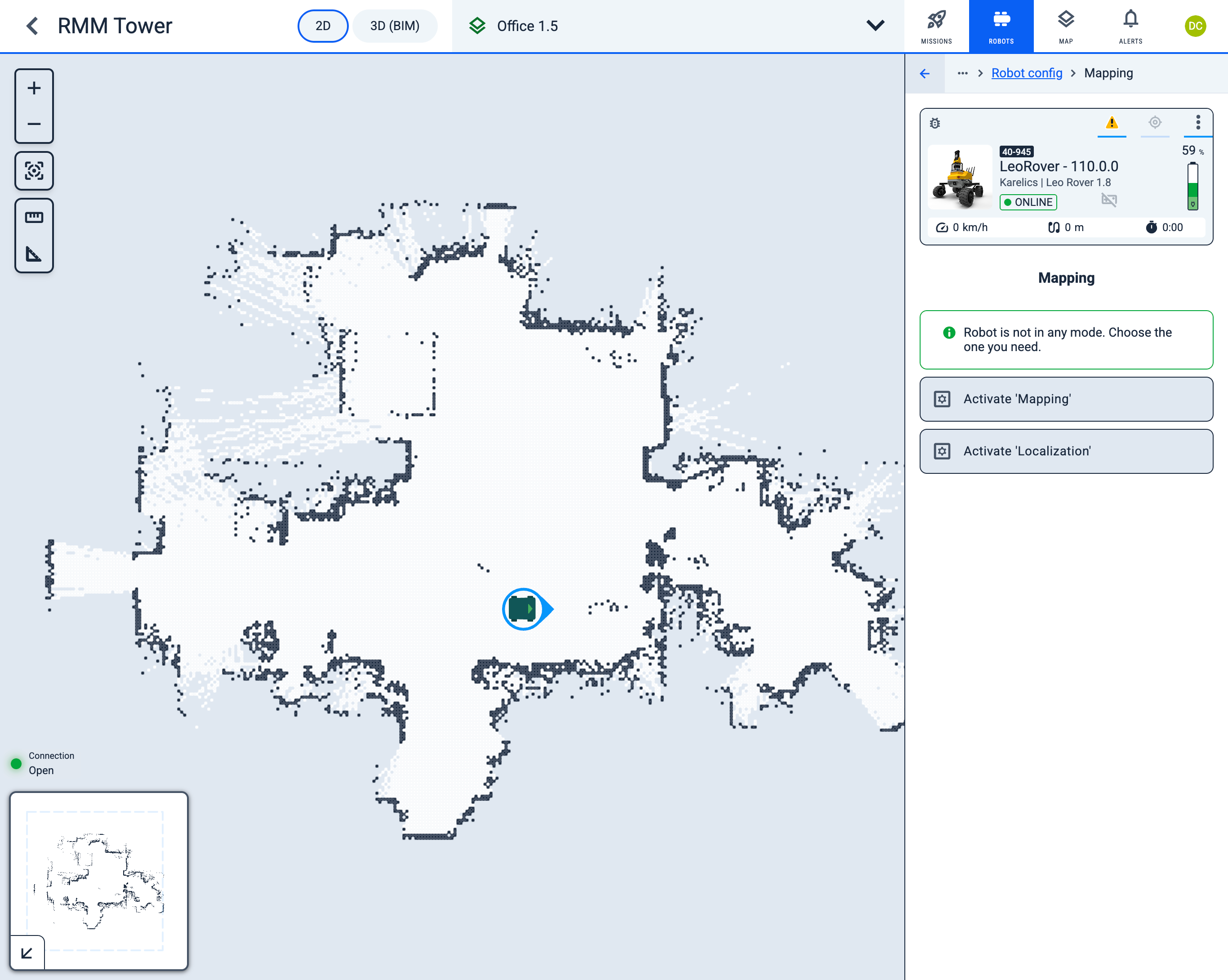
Task: Open the robot warnings tab
Action: 1111,123
